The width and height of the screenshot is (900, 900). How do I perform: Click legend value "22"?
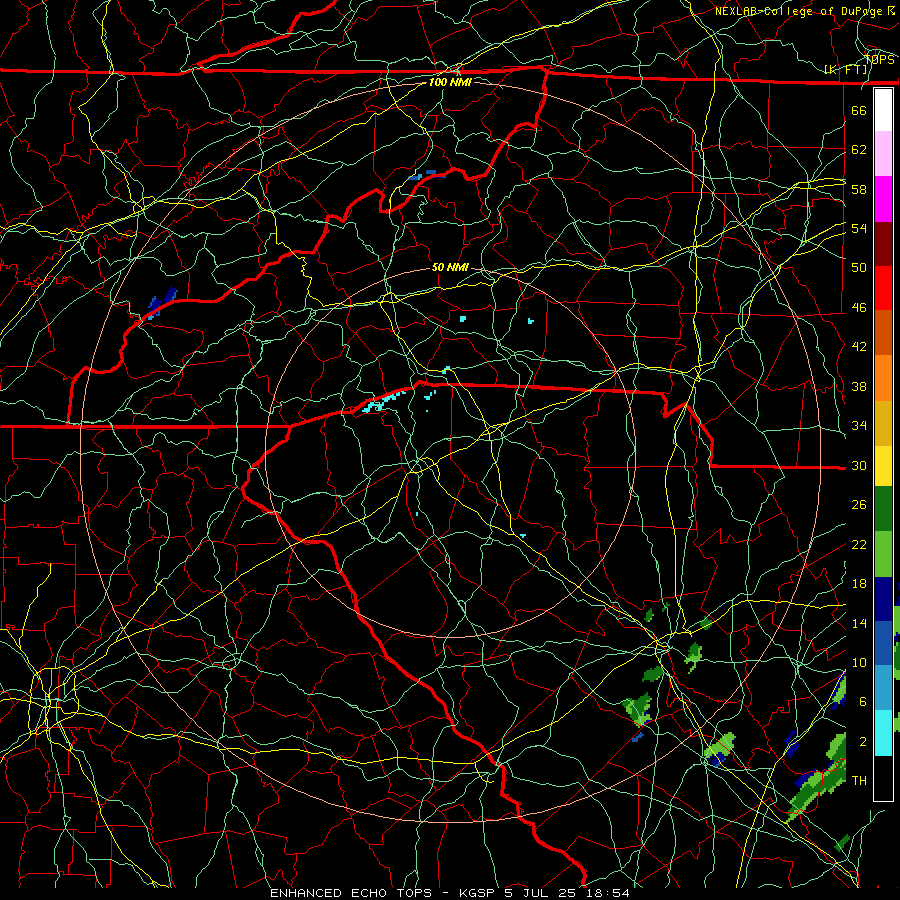[859, 544]
